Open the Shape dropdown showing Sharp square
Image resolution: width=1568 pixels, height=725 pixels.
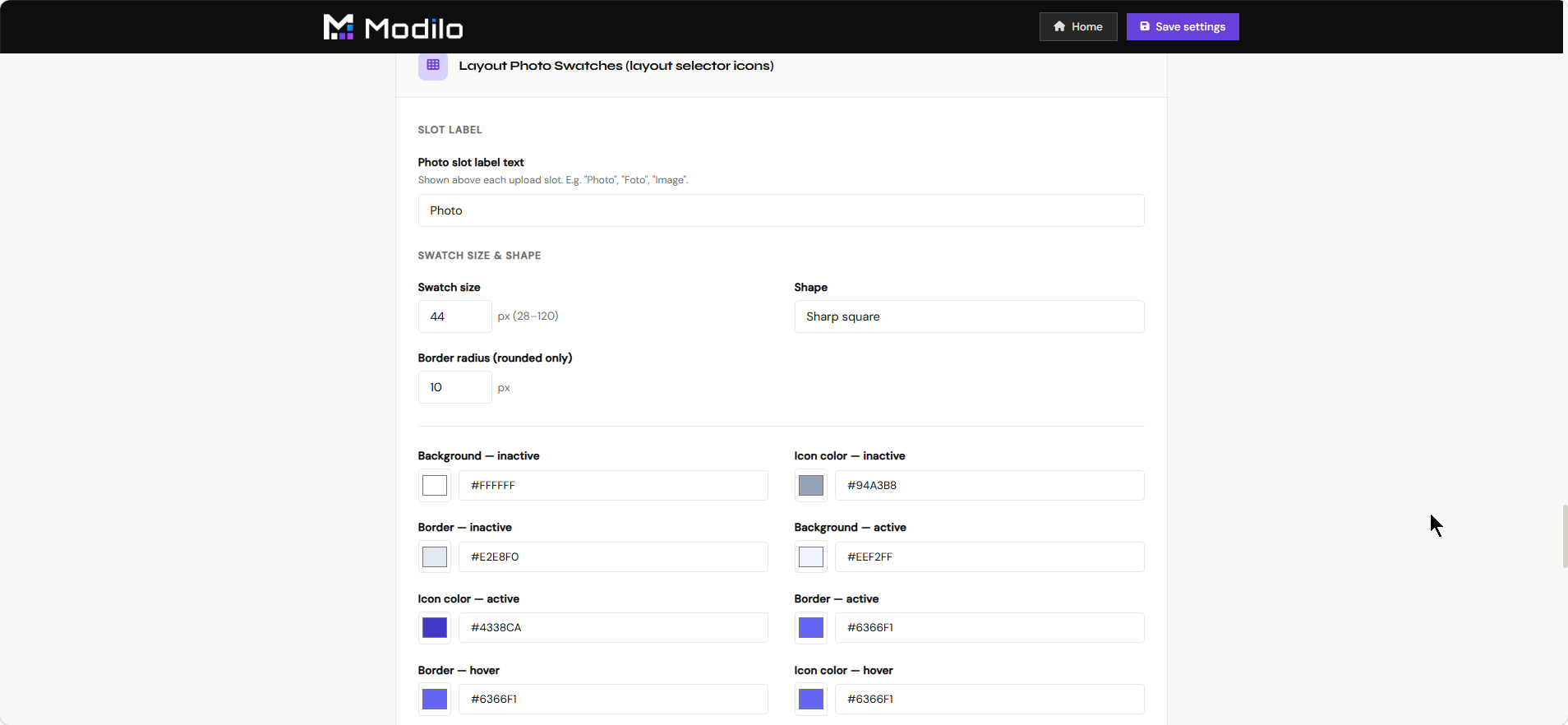click(969, 316)
